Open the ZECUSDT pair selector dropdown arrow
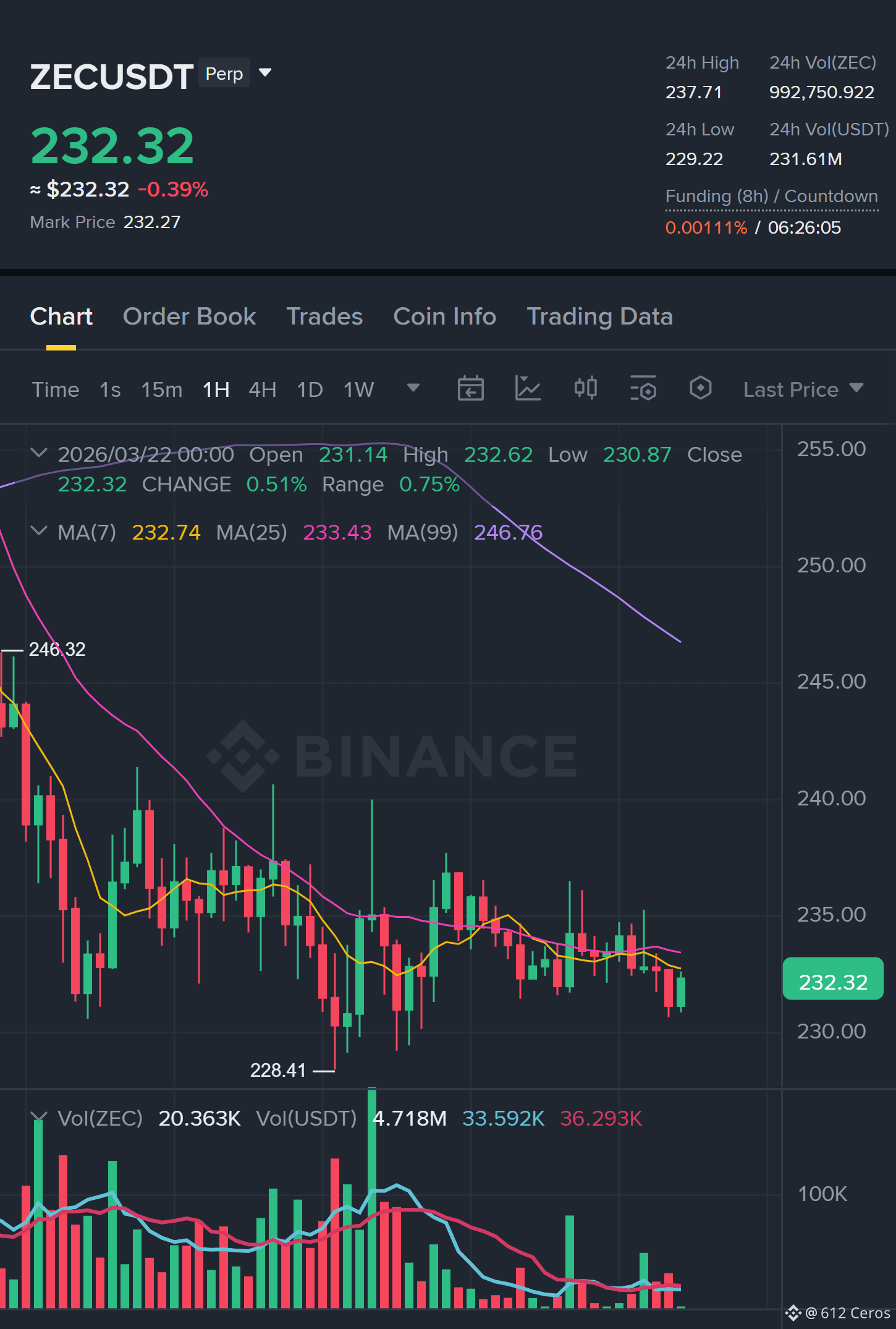The width and height of the screenshot is (896, 1329). pyautogui.click(x=265, y=73)
